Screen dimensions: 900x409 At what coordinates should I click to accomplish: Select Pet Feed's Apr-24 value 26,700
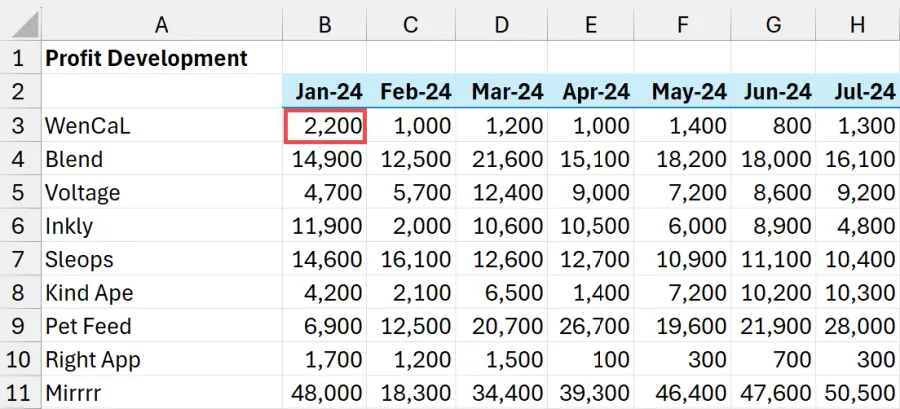[x=595, y=326]
